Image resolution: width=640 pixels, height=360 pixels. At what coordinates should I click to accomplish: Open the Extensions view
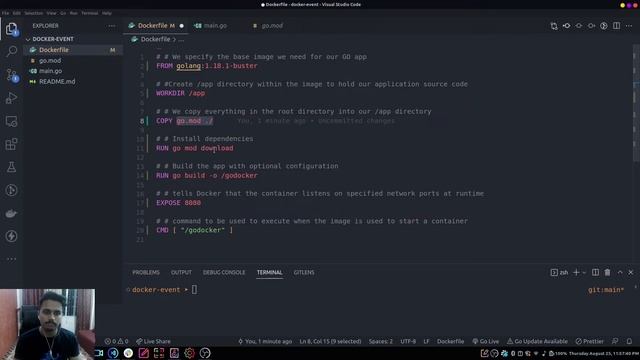click(11, 144)
